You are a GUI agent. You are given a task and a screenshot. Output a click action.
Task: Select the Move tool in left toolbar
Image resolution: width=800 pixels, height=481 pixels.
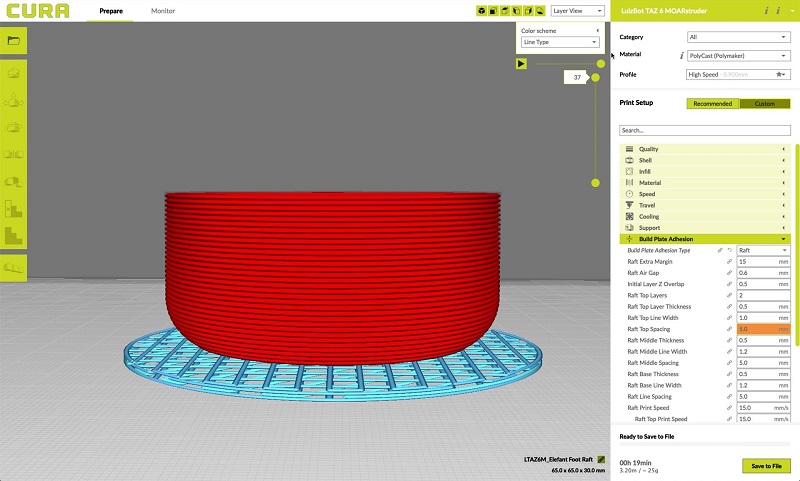pos(13,73)
